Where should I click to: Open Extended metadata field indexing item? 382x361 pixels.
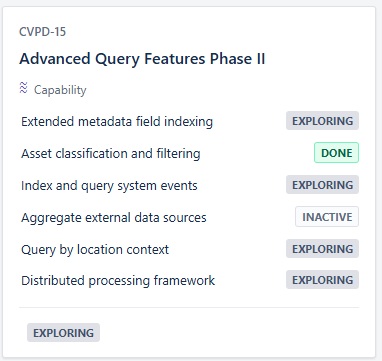117,121
